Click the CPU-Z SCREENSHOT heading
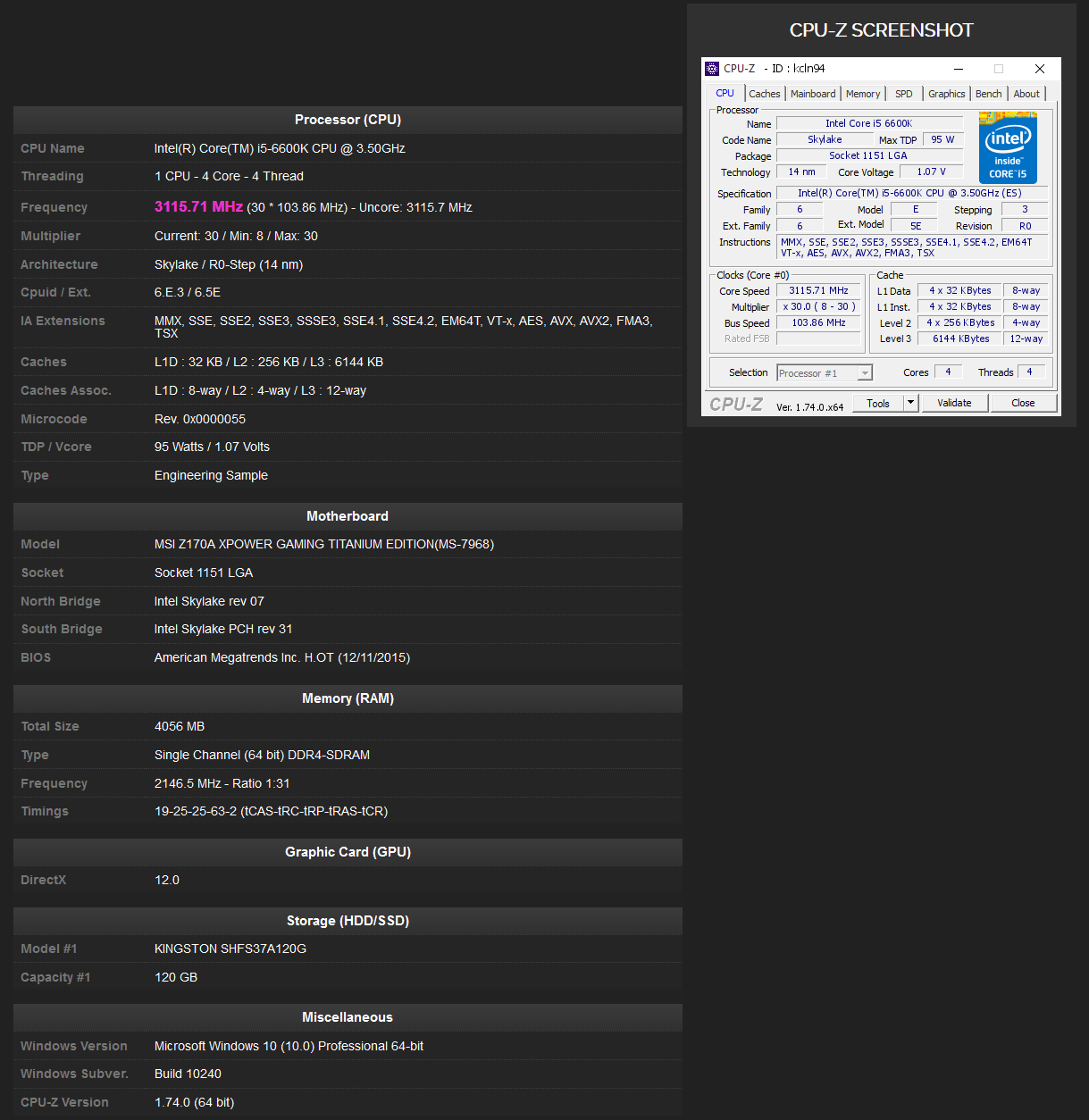The height and width of the screenshot is (1120, 1089). pyautogui.click(x=881, y=30)
